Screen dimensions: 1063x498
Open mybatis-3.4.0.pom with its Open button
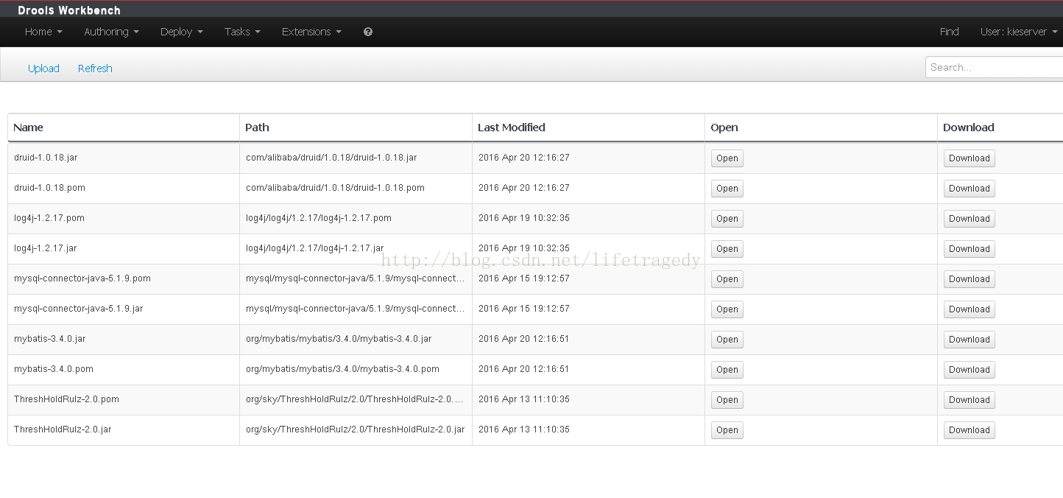[727, 369]
